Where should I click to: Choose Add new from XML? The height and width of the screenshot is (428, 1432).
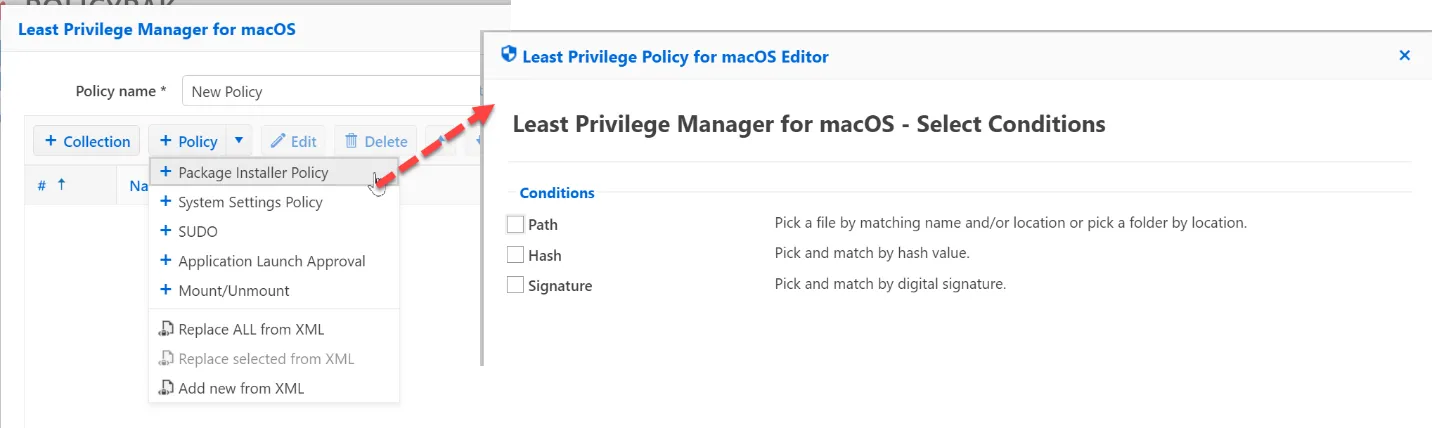[x=240, y=388]
